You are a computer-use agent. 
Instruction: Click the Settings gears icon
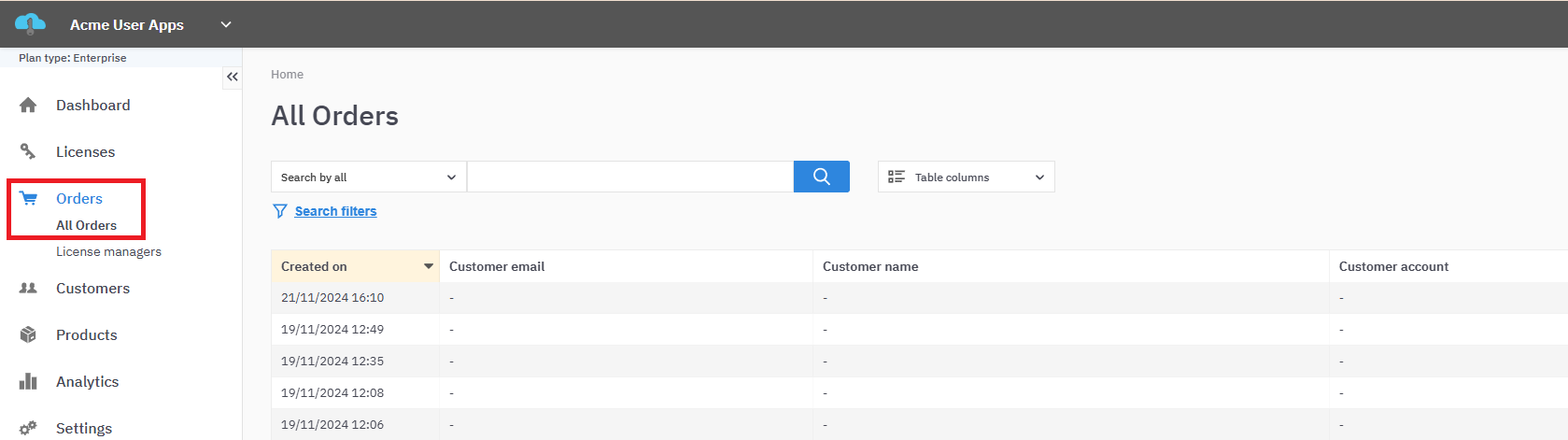tap(28, 428)
